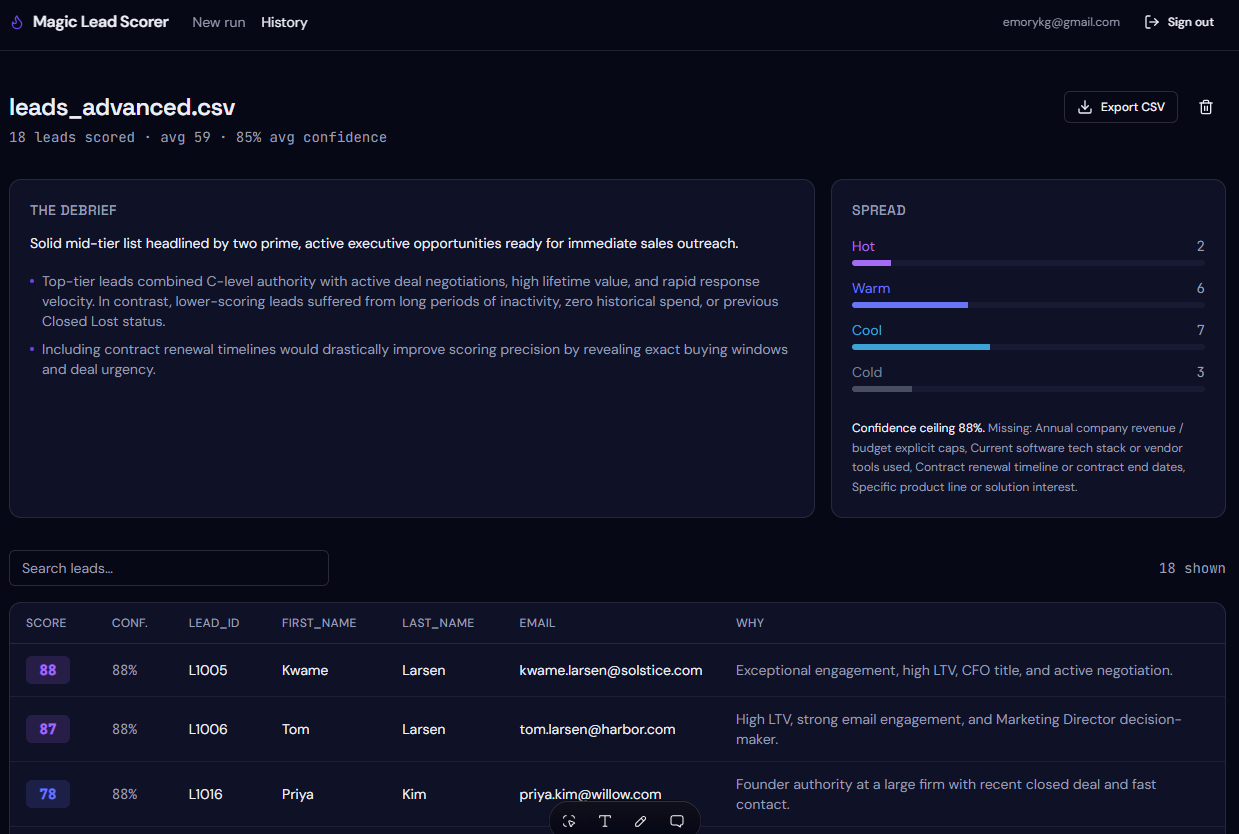Click the 'Solid mid-tier list' debrief headline
This screenshot has width=1239, height=834.
click(x=384, y=243)
